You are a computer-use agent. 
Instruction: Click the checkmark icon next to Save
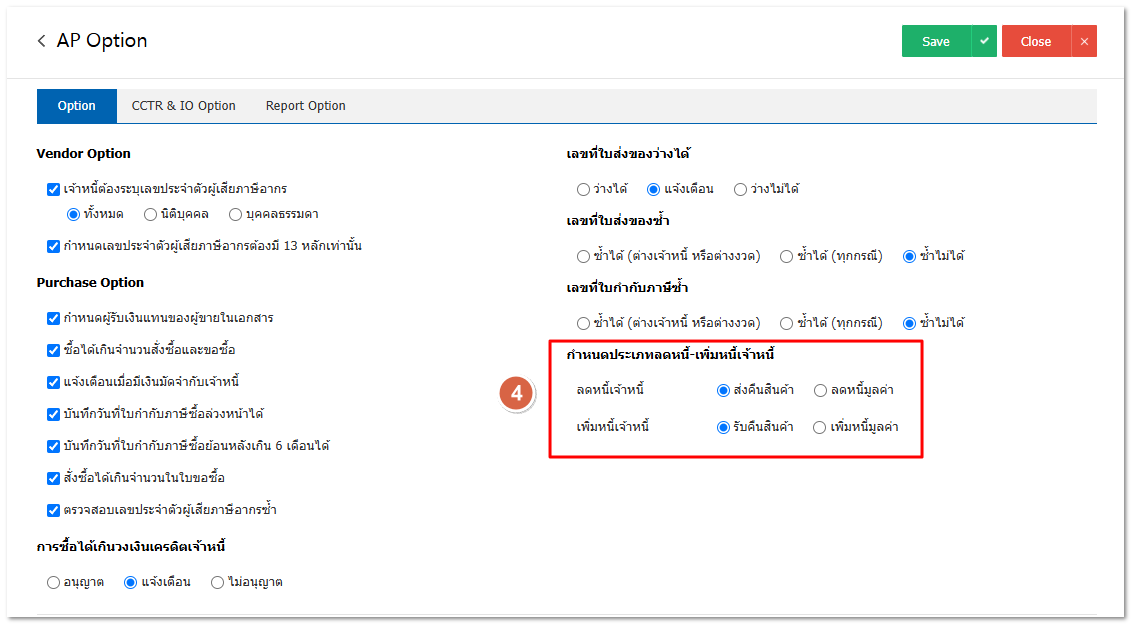pos(984,41)
